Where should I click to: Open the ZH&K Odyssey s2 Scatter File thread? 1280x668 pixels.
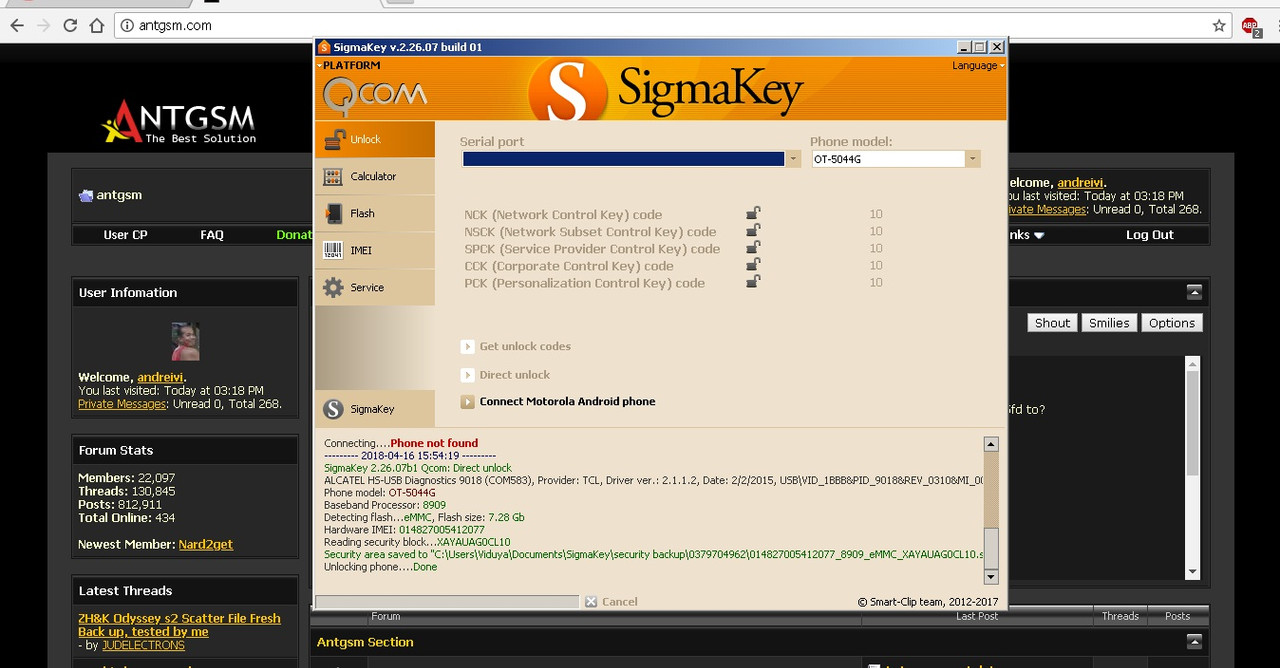(179, 625)
